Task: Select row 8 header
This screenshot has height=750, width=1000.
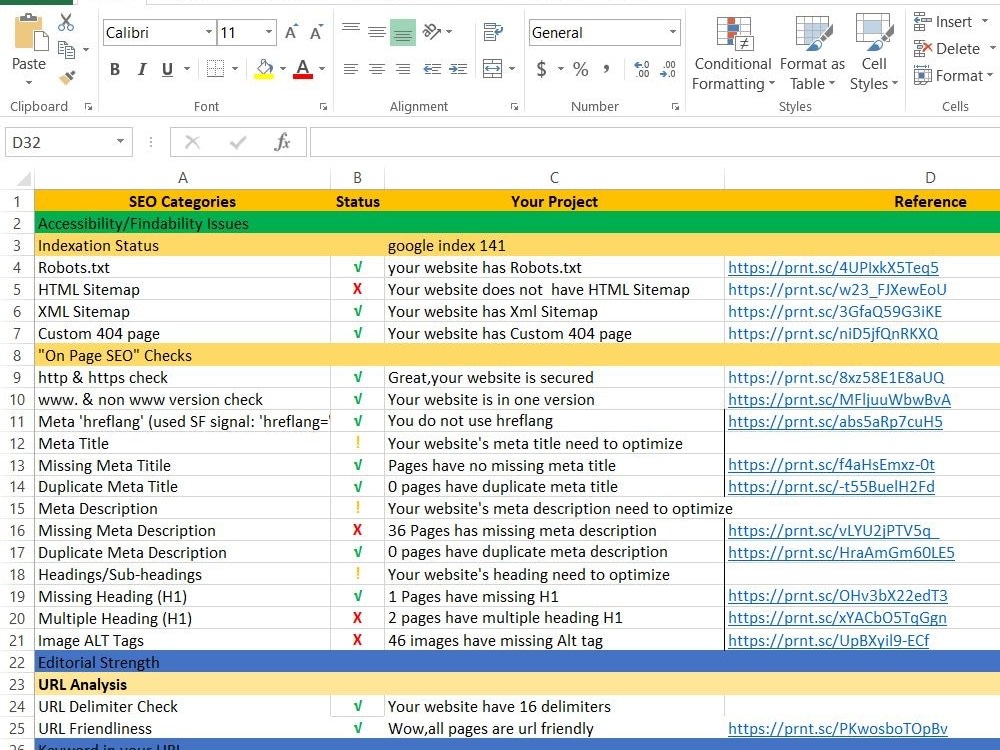Action: (17, 356)
